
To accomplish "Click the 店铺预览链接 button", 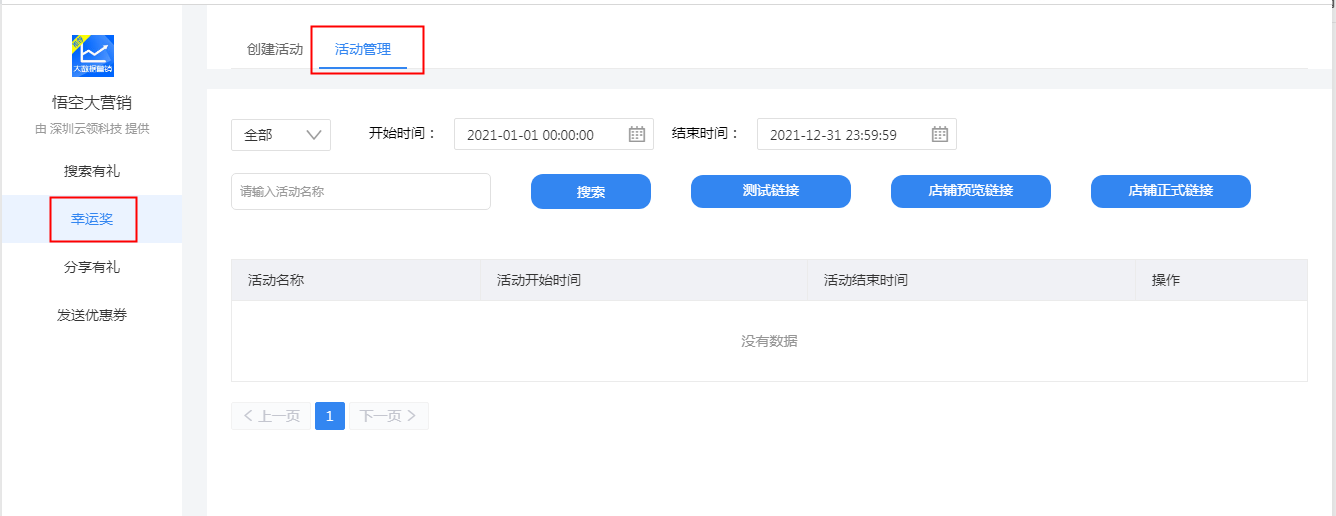I will pos(971,191).
